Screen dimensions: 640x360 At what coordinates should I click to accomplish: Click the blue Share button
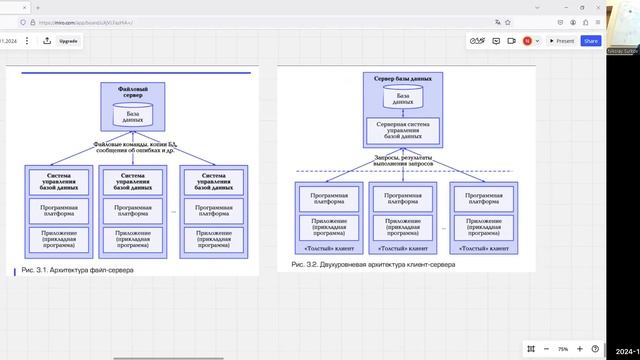pos(591,41)
